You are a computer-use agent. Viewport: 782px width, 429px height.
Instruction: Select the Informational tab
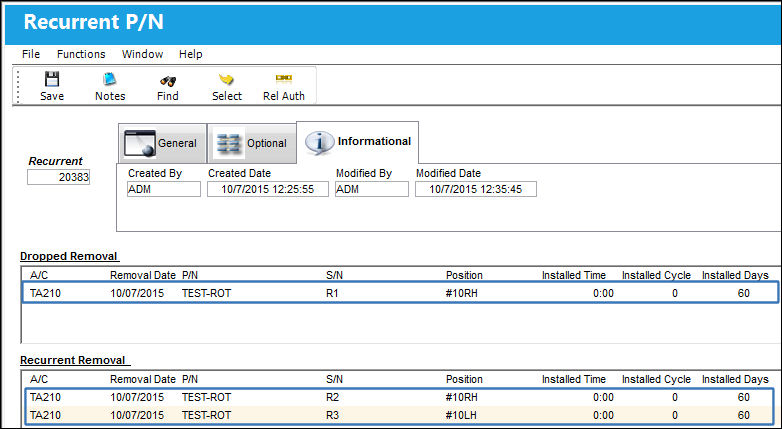coord(358,142)
